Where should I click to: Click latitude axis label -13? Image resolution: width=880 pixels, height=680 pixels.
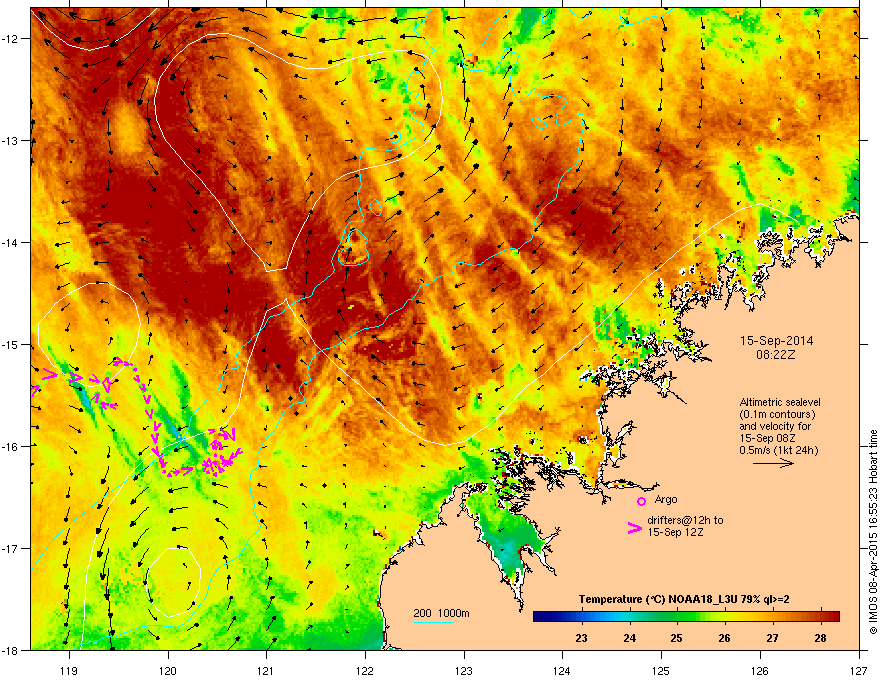tap(10, 141)
